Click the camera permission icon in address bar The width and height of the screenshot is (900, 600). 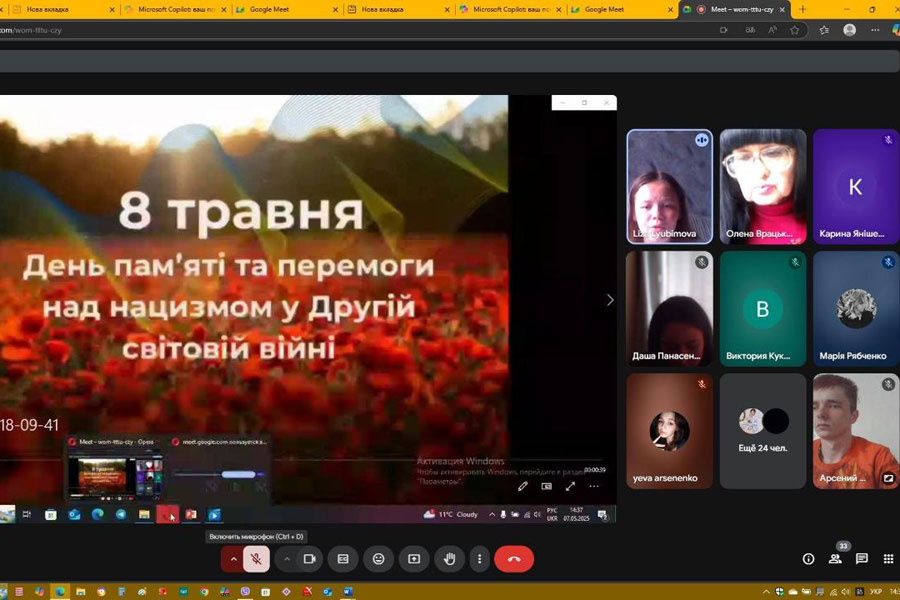(724, 30)
